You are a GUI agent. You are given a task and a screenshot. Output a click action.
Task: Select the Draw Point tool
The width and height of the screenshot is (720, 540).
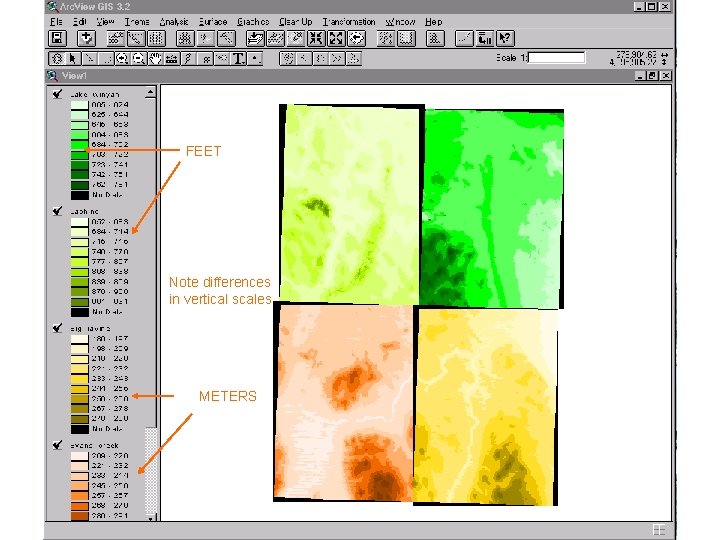[x=255, y=59]
